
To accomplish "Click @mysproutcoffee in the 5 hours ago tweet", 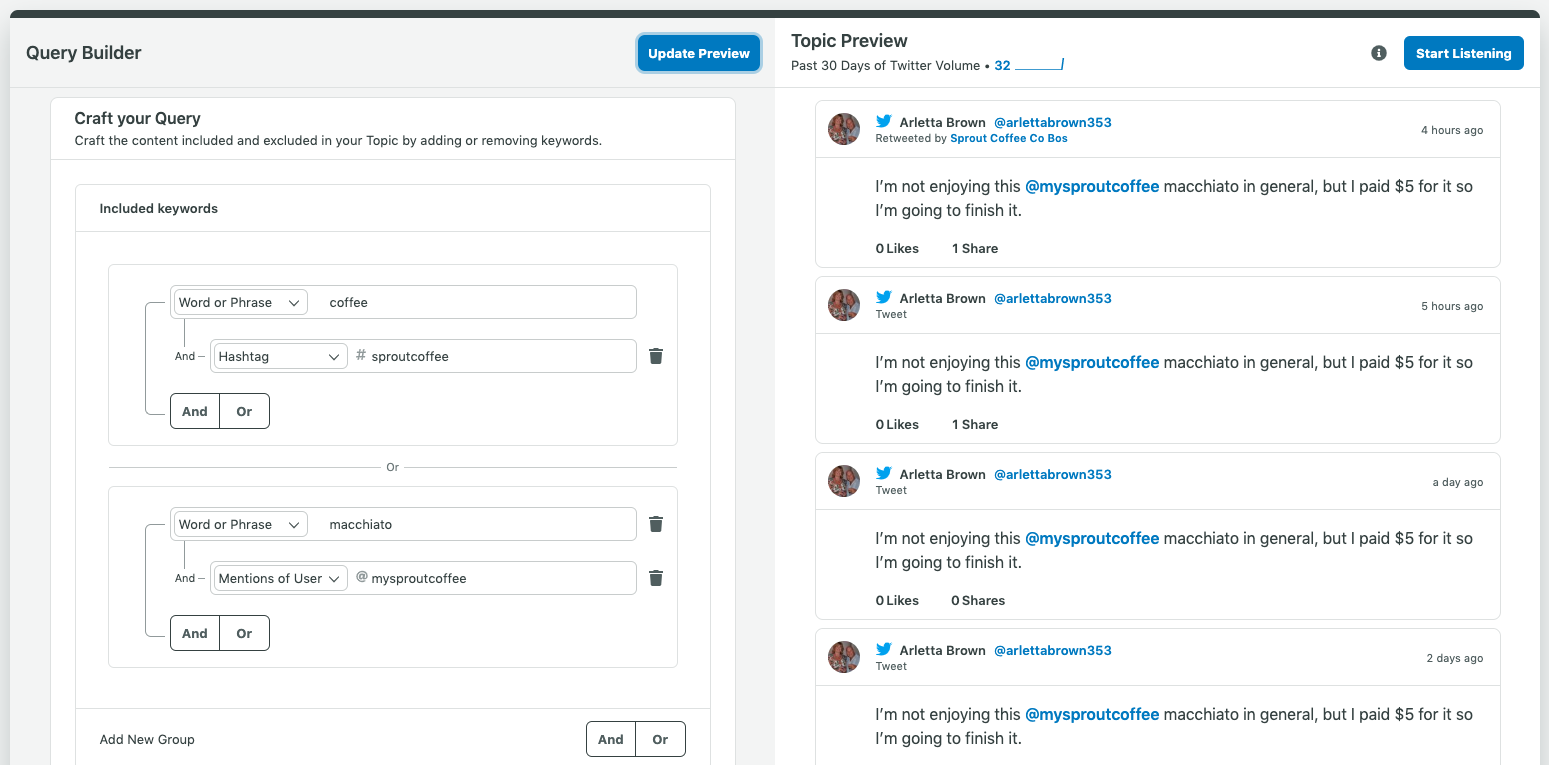I will pos(1092,362).
